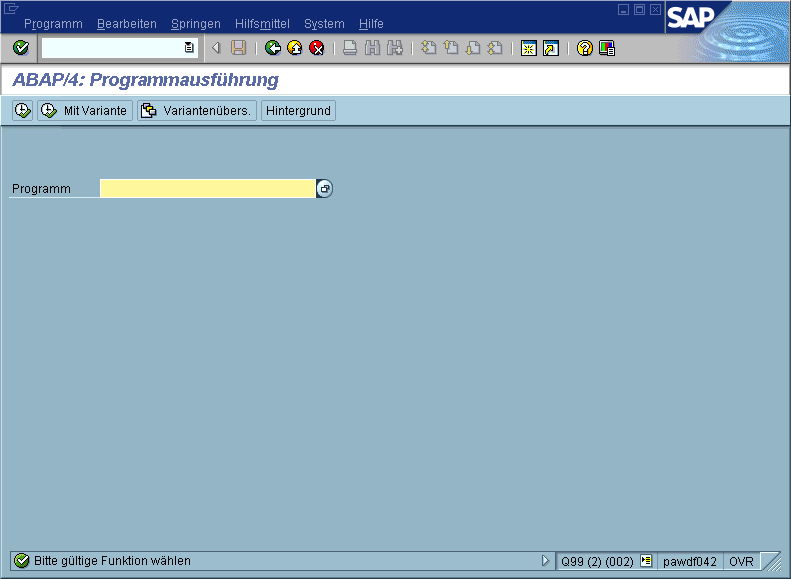This screenshot has height=579, width=791.
Task: Open value help for Programm field
Action: click(x=325, y=189)
